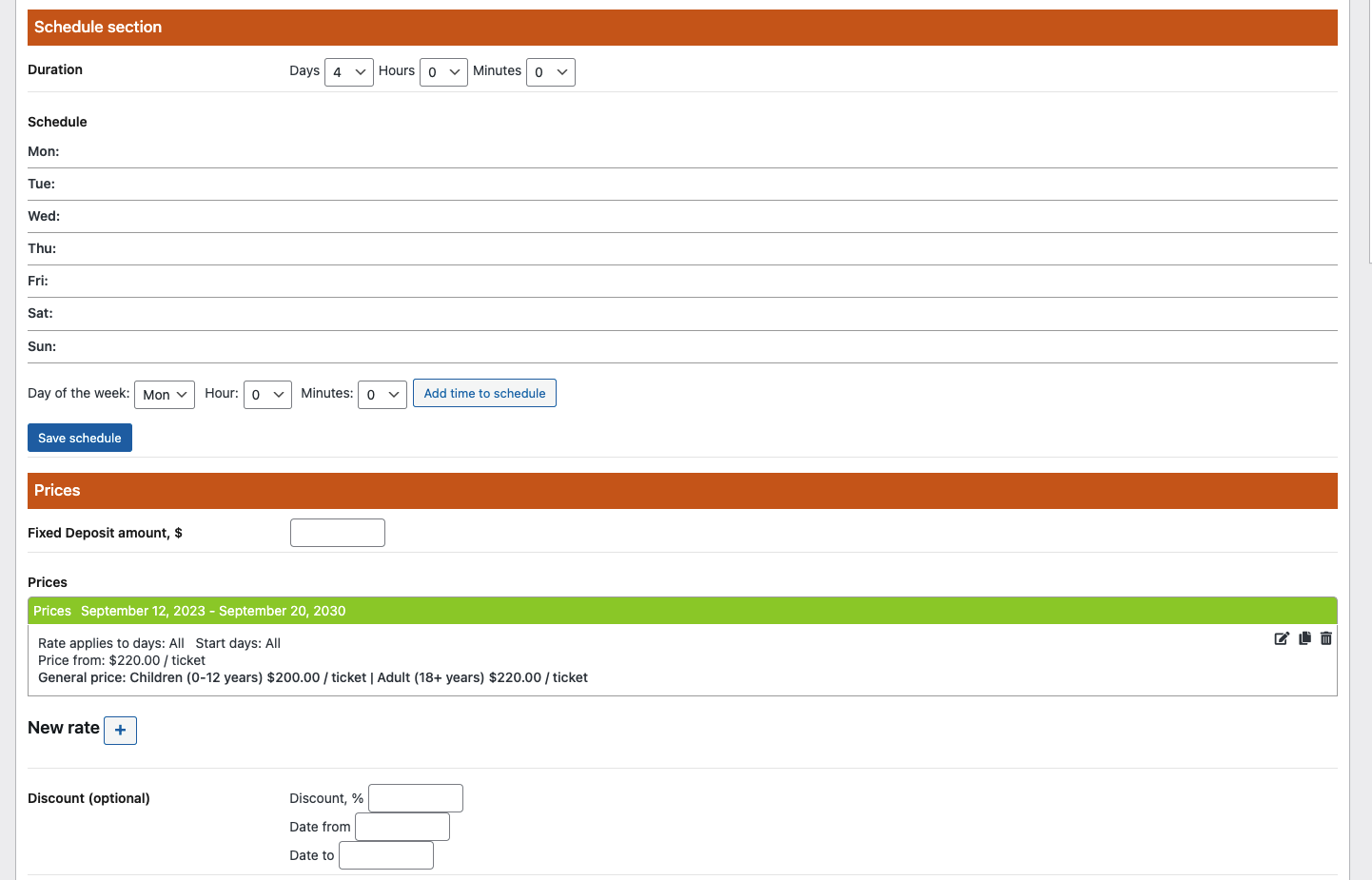Open the schedule Hour dropdown
Viewport: 1372px width, 880px height.
[267, 395]
